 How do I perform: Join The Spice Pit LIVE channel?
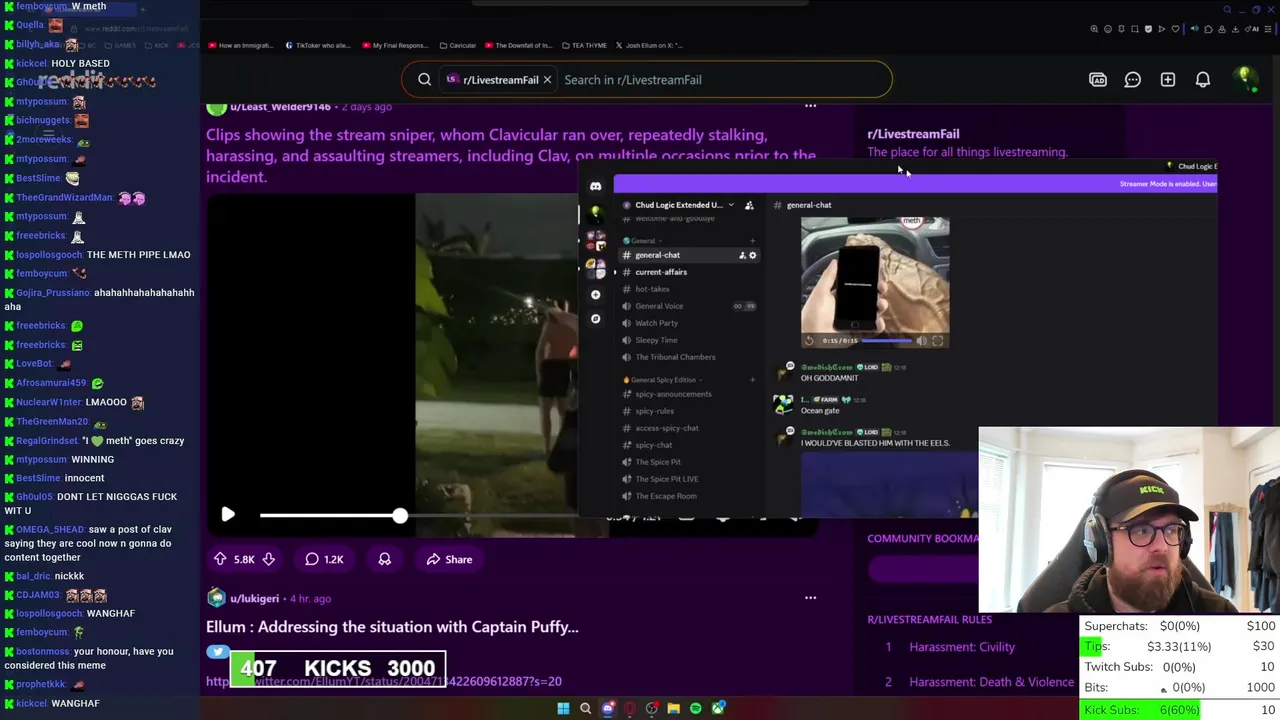(x=667, y=479)
